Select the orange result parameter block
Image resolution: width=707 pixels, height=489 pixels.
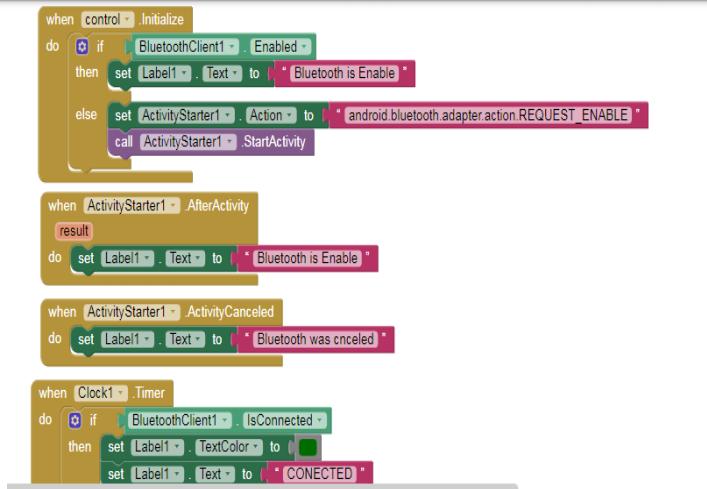click(73, 231)
